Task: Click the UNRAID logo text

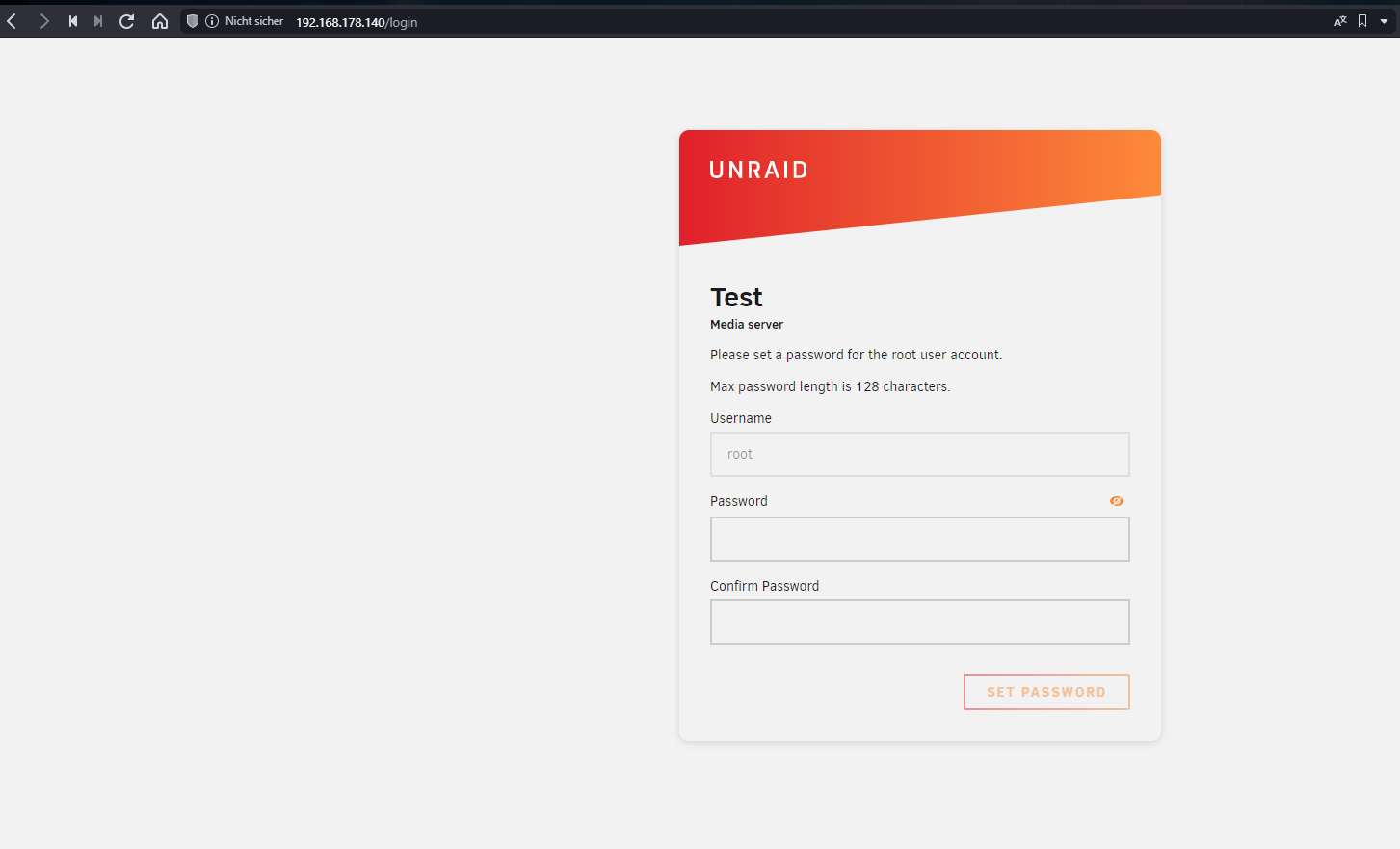Action: pyautogui.click(x=758, y=171)
